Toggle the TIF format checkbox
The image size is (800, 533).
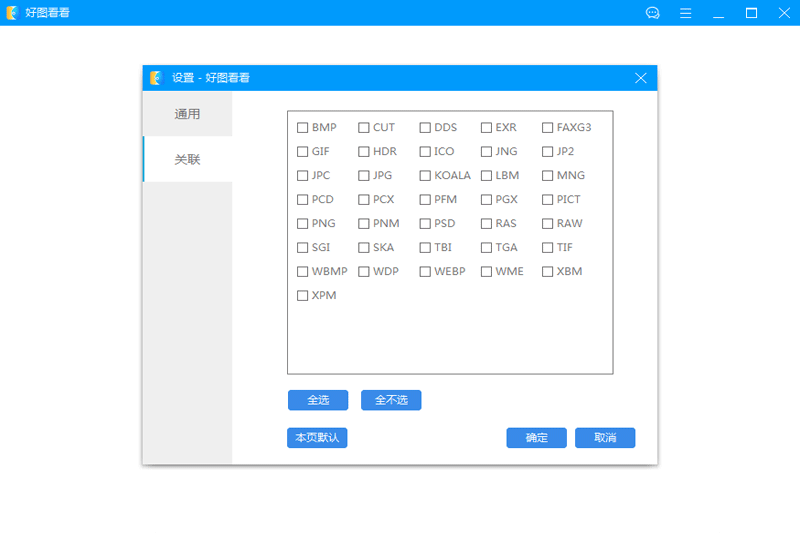548,248
